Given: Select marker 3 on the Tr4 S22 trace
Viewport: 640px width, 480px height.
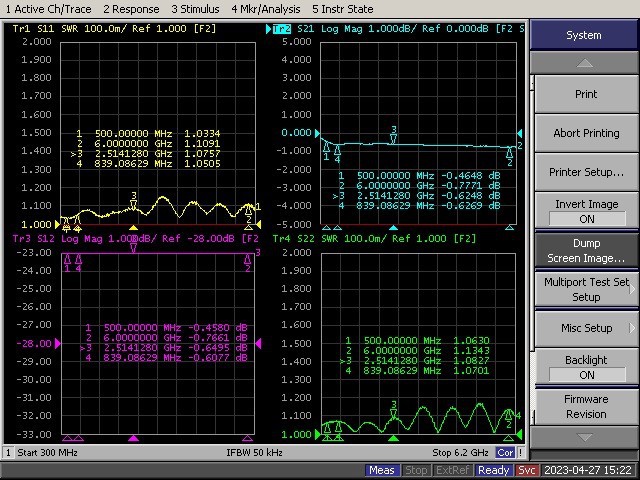Looking at the screenshot, I should point(393,410).
